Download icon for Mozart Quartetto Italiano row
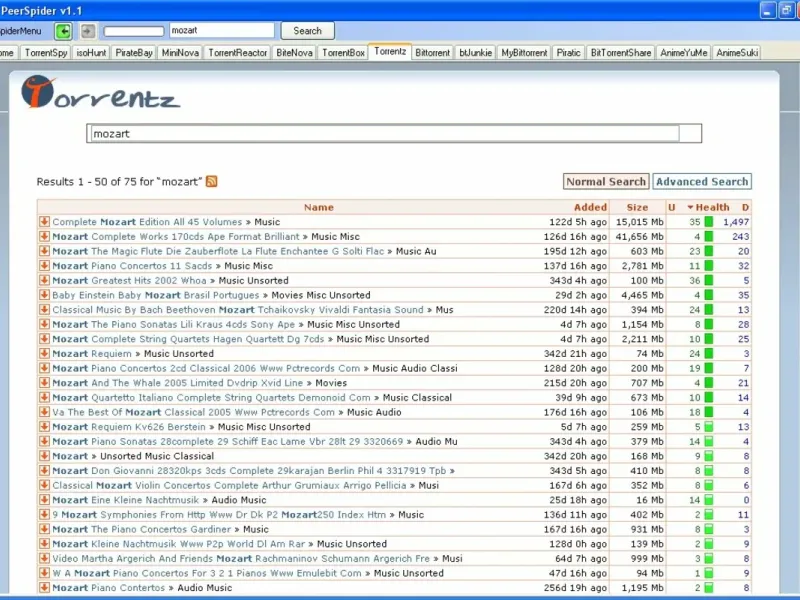The width and height of the screenshot is (800, 600). point(44,397)
